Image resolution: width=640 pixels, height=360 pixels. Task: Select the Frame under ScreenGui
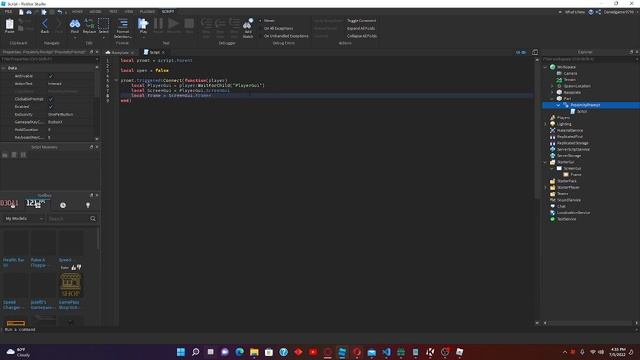(576, 175)
